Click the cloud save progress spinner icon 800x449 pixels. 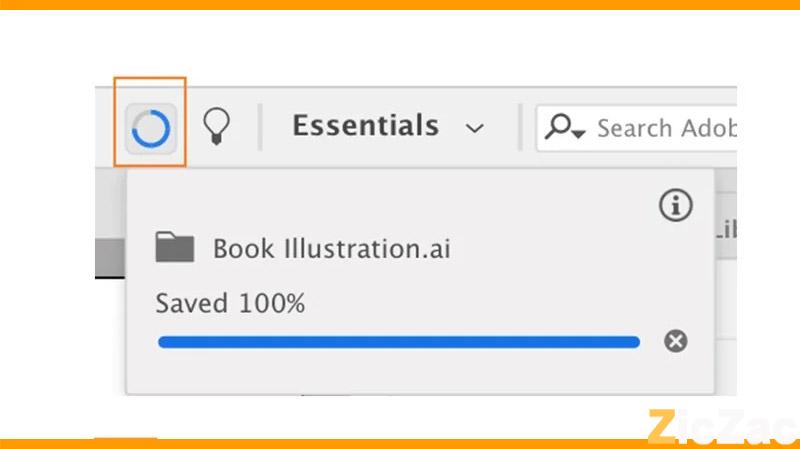[151, 128]
